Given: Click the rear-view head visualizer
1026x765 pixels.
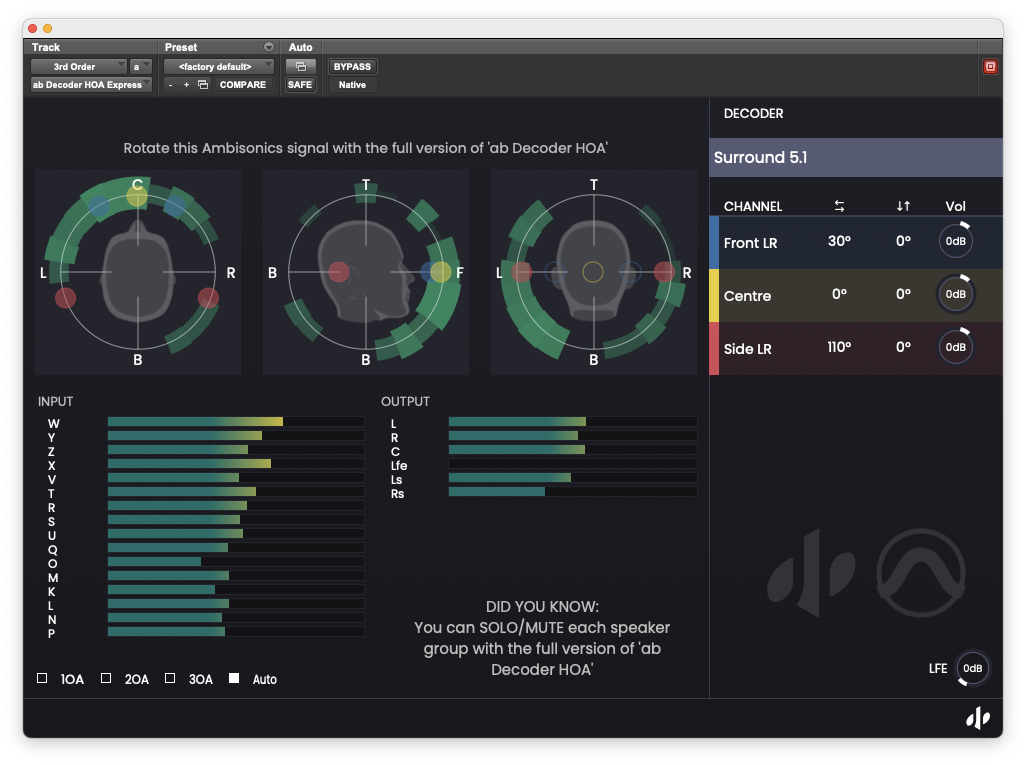Looking at the screenshot, I should (593, 272).
